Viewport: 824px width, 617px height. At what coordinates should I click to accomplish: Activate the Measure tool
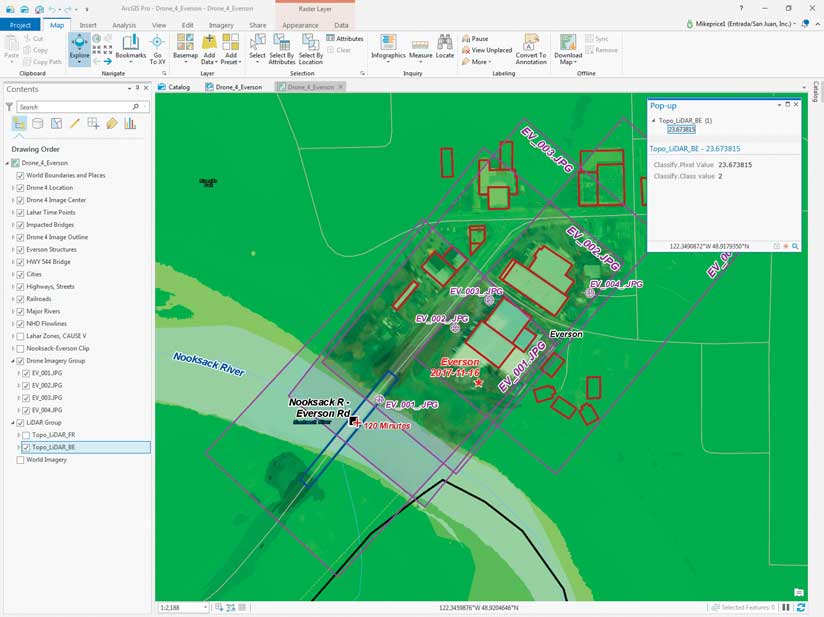420,48
